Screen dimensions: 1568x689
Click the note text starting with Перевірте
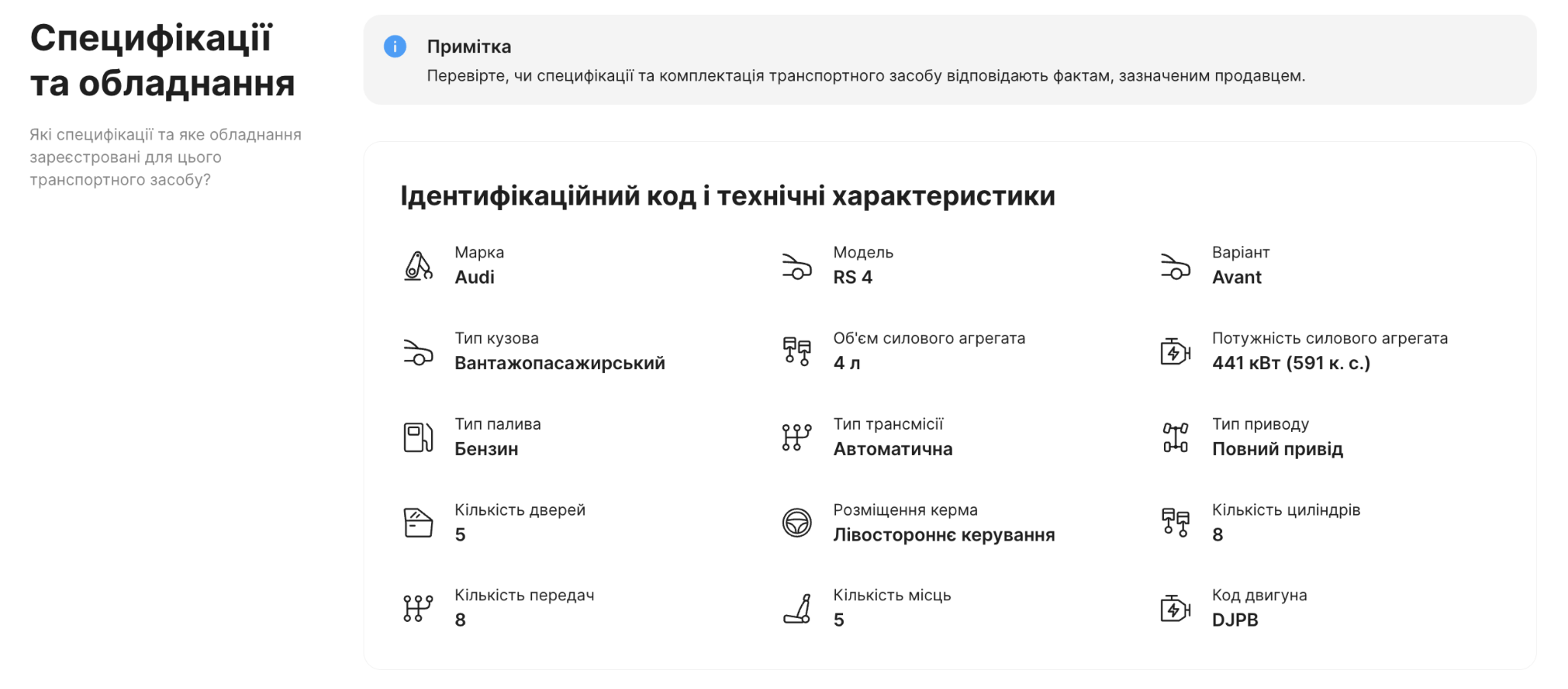pos(866,76)
